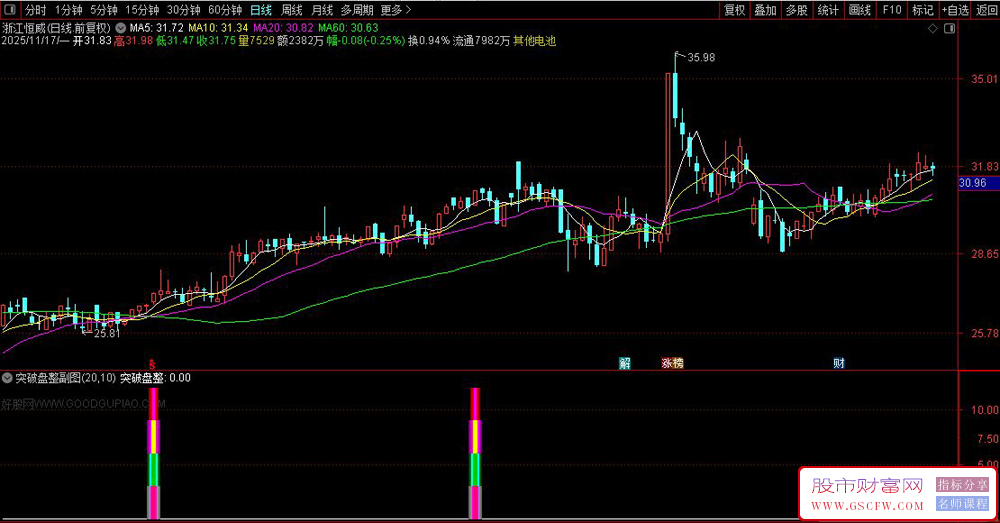Screen dimensions: 1000x523
Task: Expand the 更多 periods menu
Action: [395, 10]
